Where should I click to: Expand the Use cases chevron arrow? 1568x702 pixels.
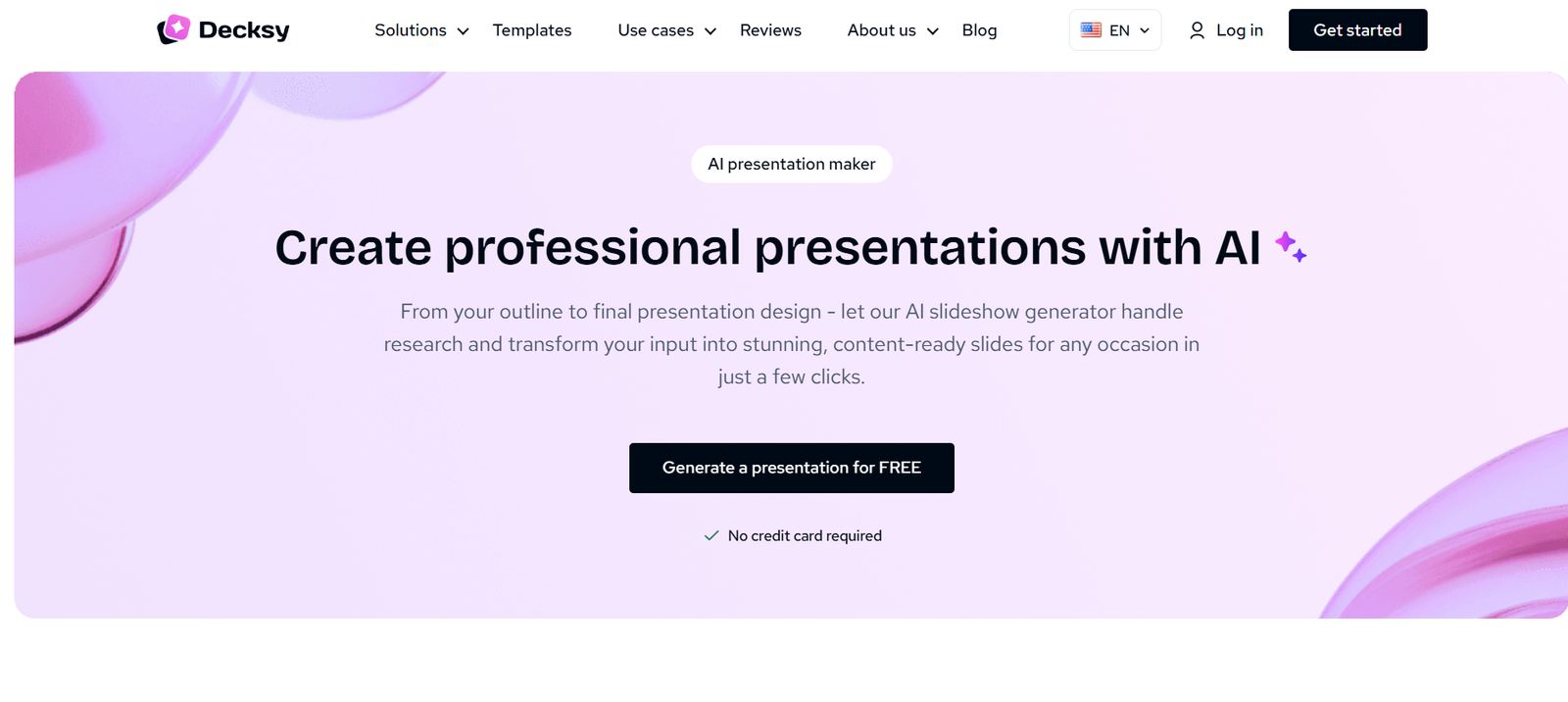(x=710, y=31)
